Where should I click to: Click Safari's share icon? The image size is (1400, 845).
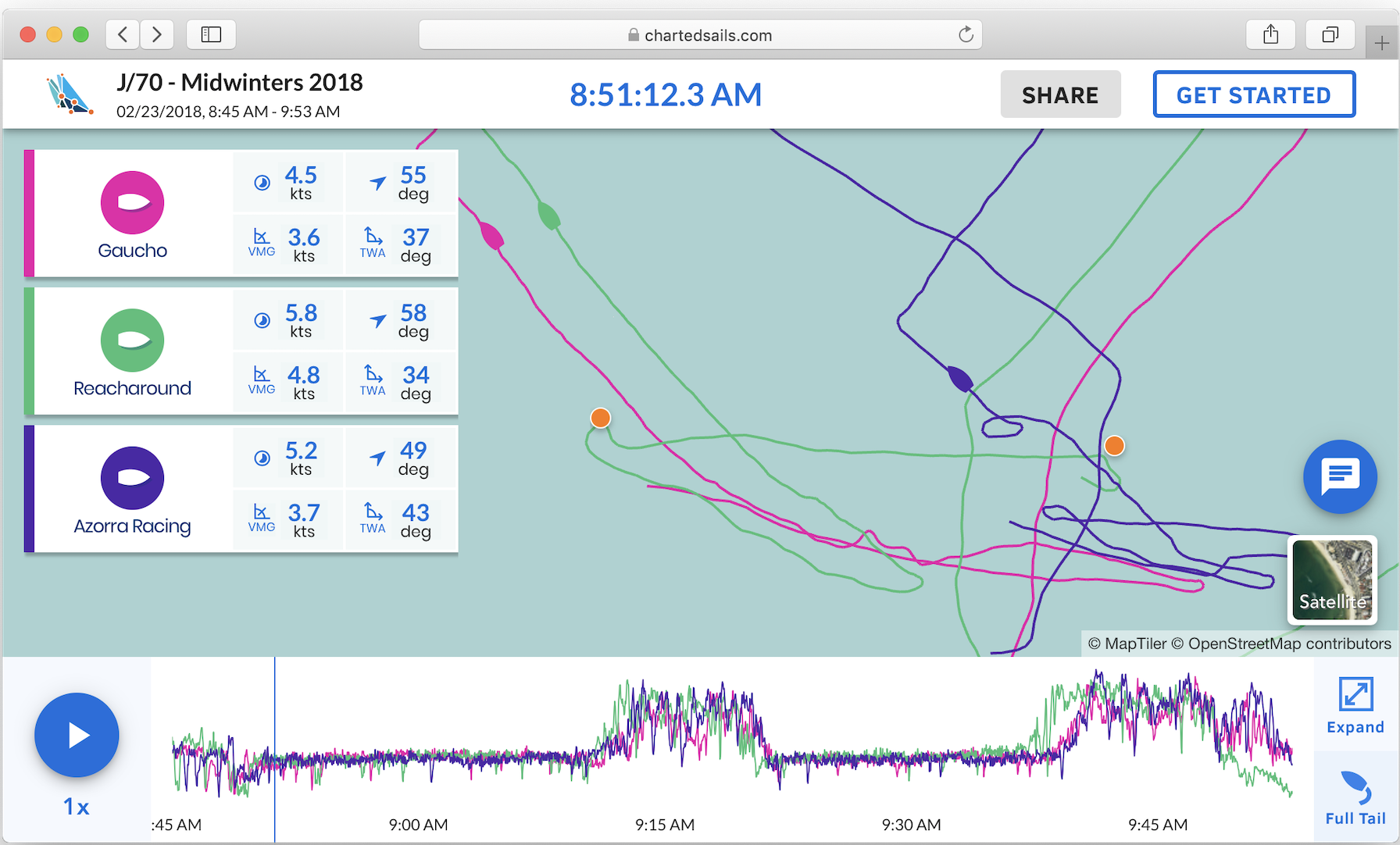click(x=1271, y=34)
